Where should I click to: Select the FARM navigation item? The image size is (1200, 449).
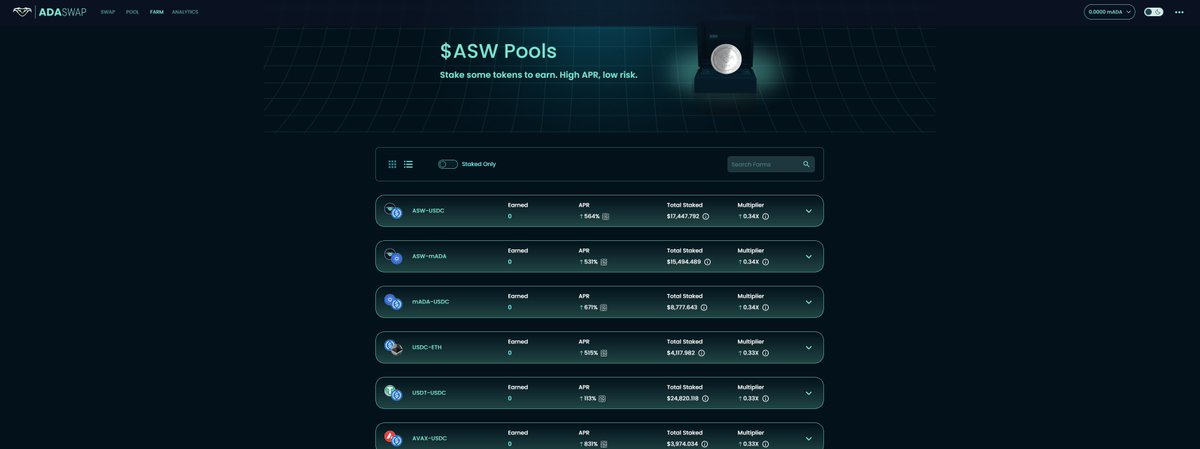click(157, 12)
